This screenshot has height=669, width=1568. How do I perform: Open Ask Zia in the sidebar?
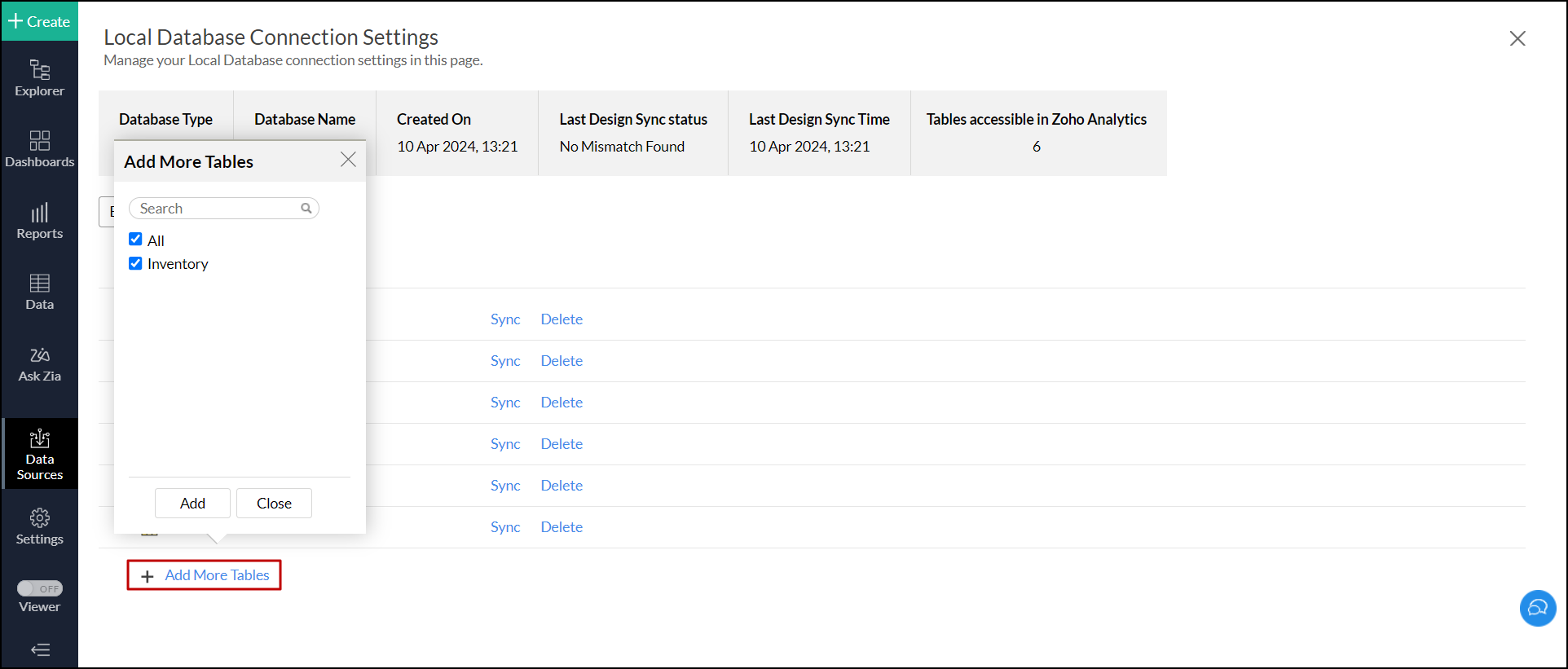click(39, 363)
